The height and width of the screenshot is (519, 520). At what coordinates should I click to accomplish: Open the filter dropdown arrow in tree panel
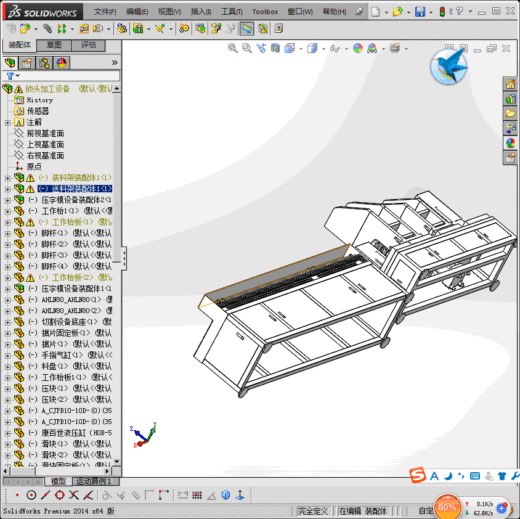[x=18, y=76]
